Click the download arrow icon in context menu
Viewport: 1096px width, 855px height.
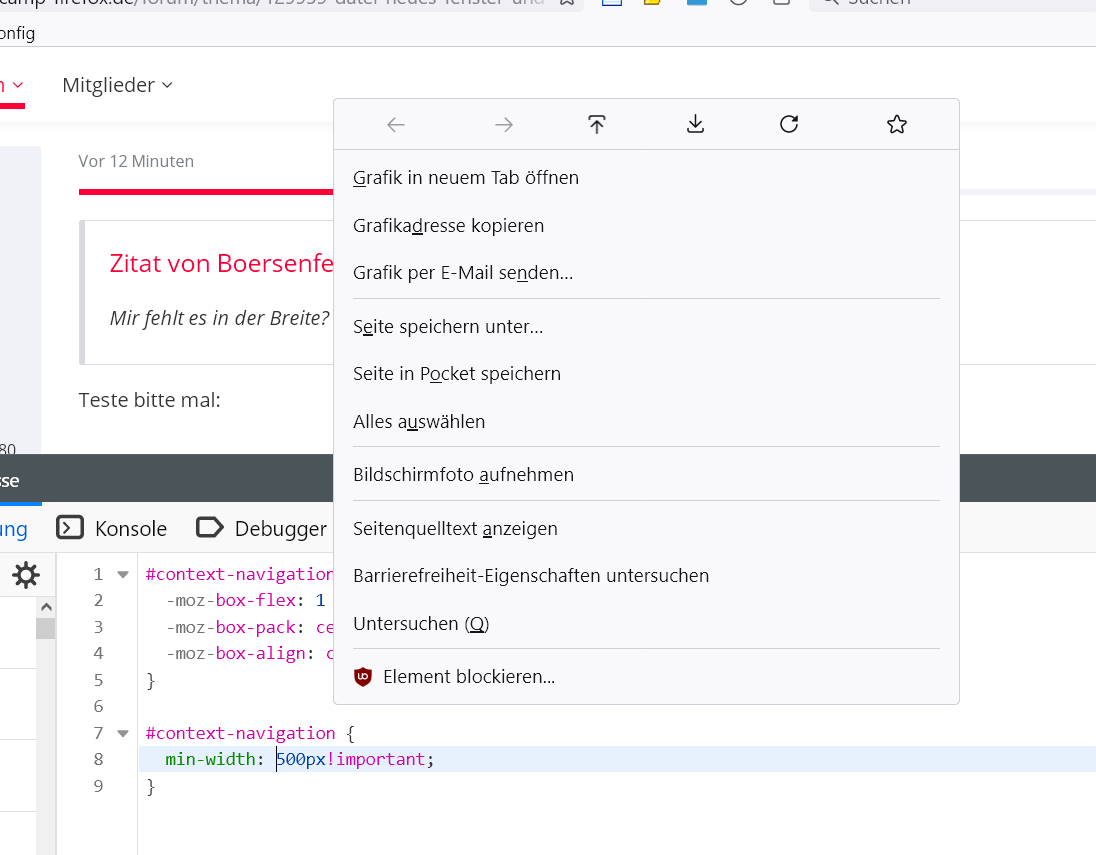pyautogui.click(x=696, y=125)
